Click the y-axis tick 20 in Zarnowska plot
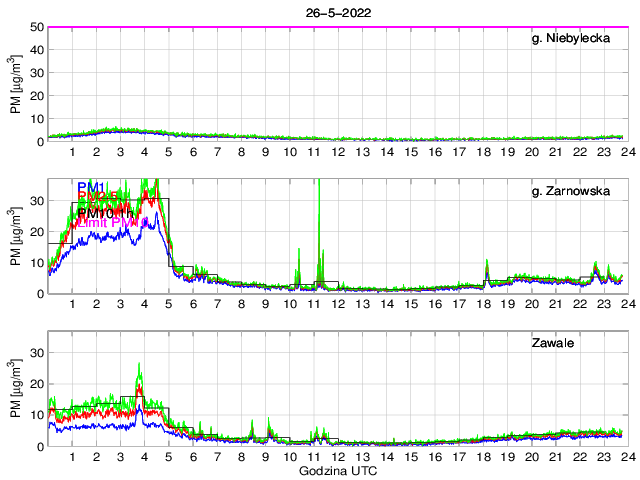The width and height of the screenshot is (640, 480). [x=34, y=231]
